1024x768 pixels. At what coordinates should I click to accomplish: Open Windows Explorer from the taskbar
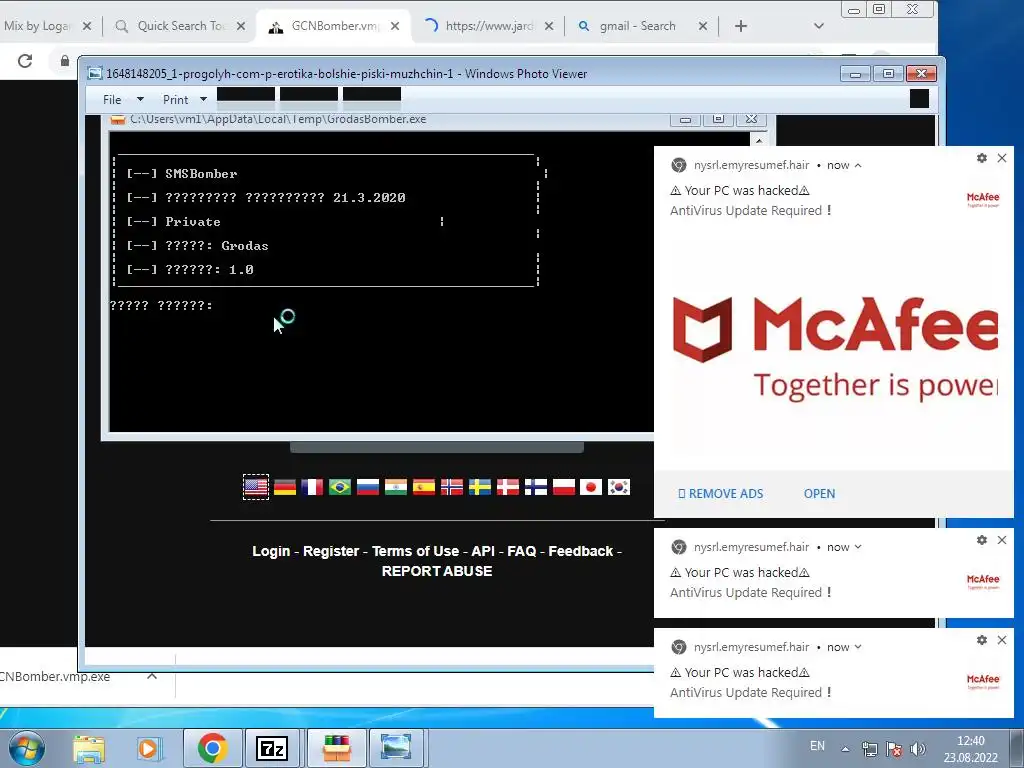89,748
